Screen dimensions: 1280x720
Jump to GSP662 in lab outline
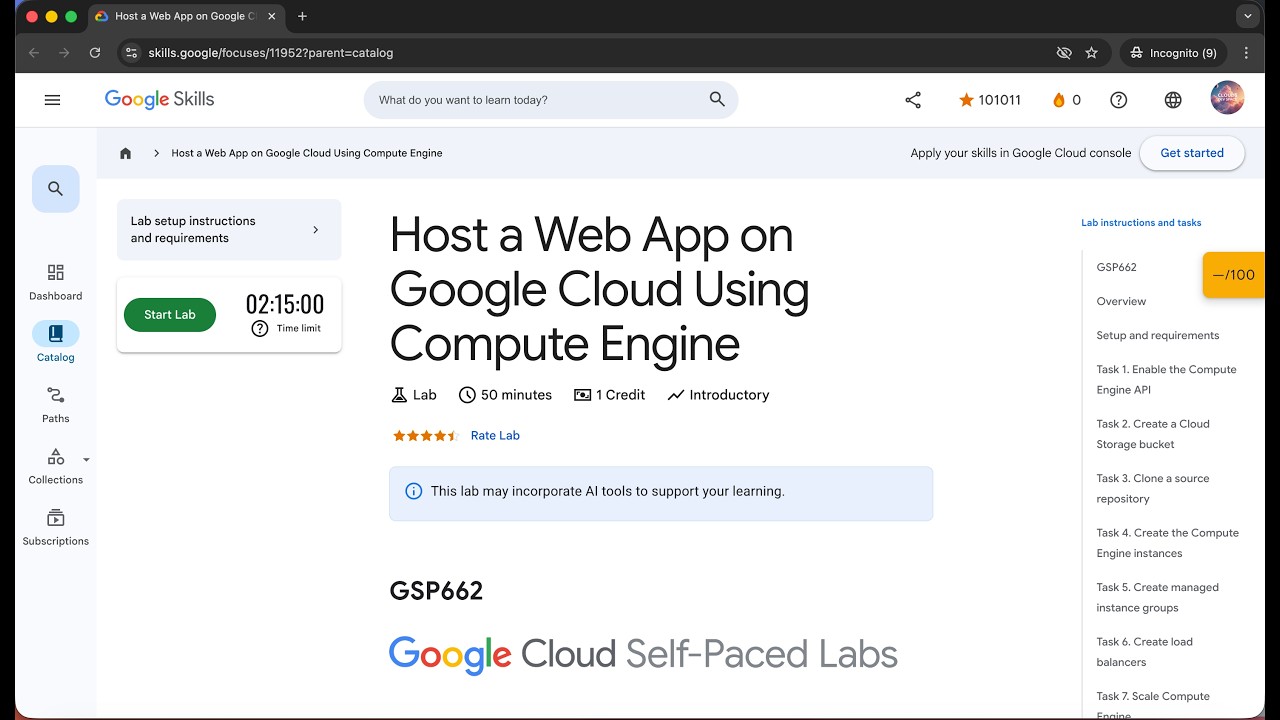point(1116,267)
